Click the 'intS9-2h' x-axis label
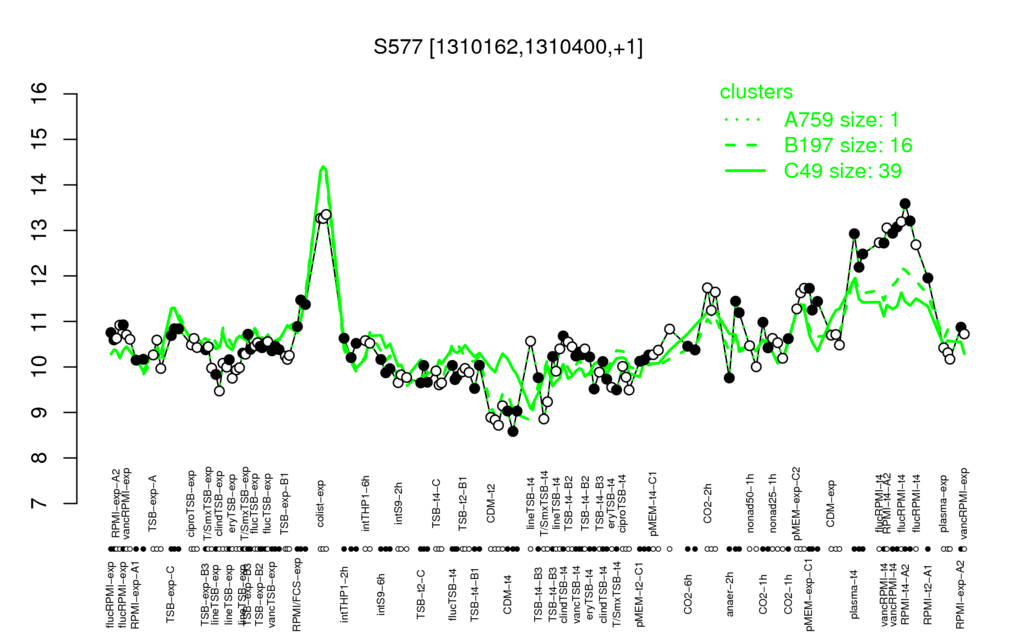The image size is (1024, 640). coord(398,504)
